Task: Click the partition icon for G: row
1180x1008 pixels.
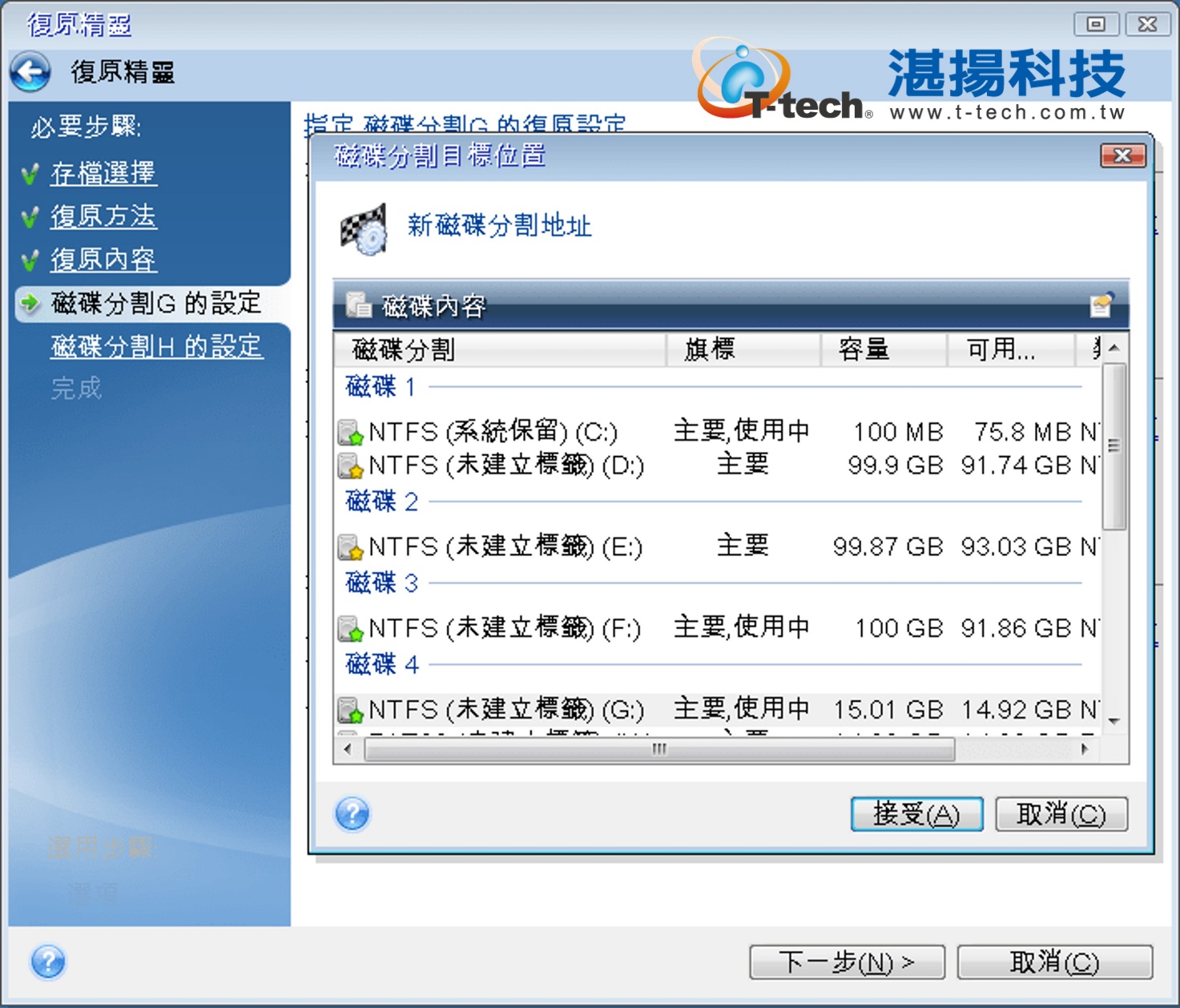Action: (350, 711)
